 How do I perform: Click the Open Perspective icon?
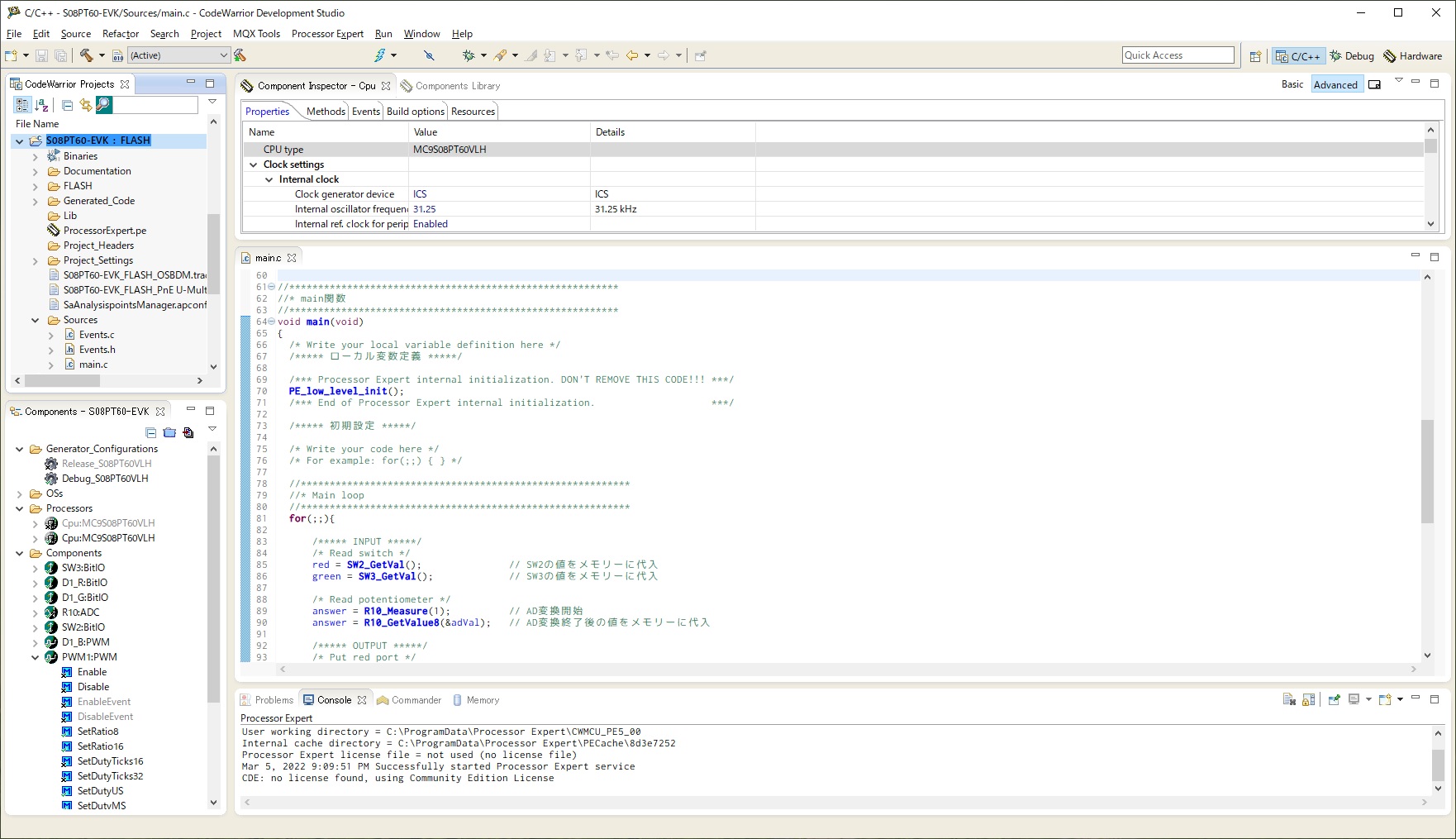1255,56
